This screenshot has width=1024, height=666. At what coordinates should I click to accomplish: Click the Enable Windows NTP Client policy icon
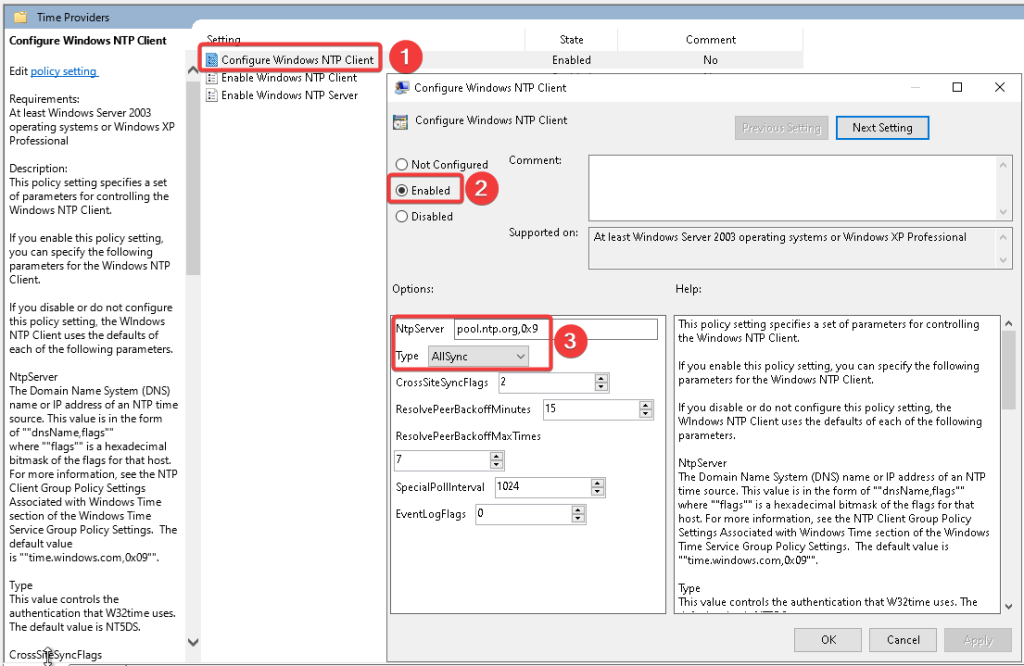point(212,78)
